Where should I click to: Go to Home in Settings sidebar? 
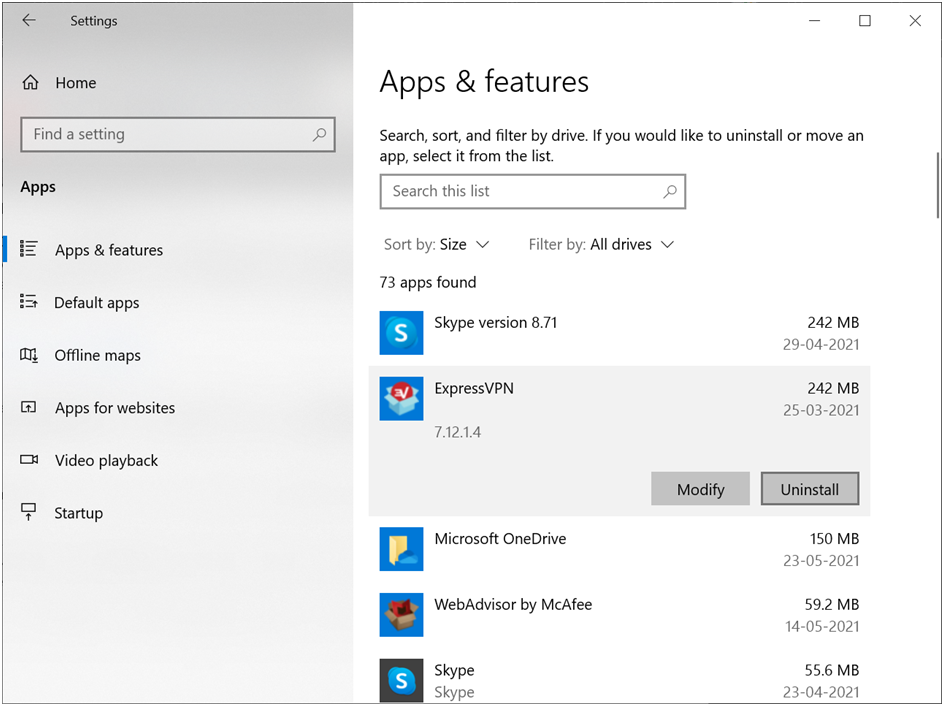(x=76, y=82)
